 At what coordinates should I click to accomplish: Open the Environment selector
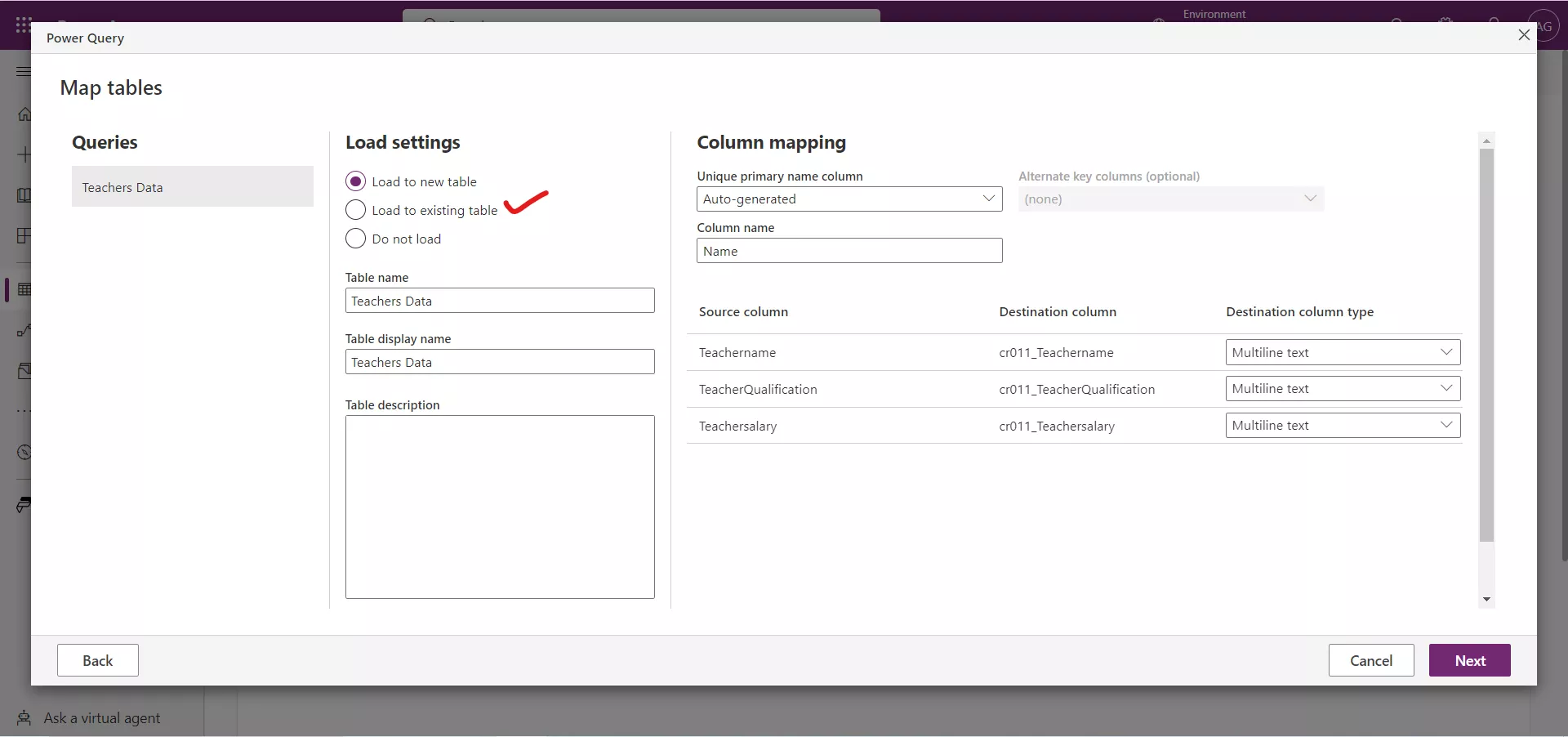click(x=1214, y=14)
